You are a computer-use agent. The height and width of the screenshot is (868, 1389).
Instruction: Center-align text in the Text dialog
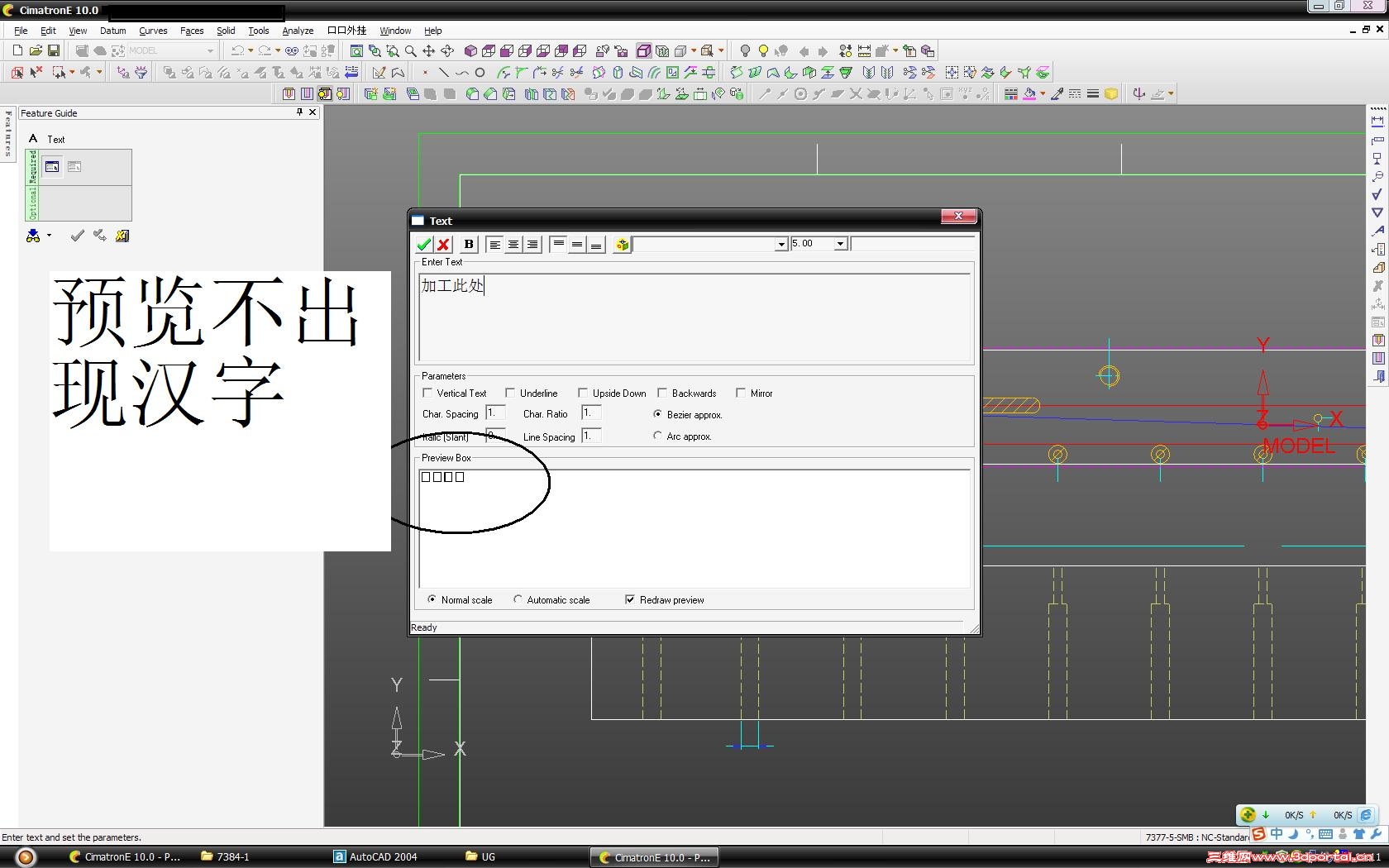click(x=513, y=244)
